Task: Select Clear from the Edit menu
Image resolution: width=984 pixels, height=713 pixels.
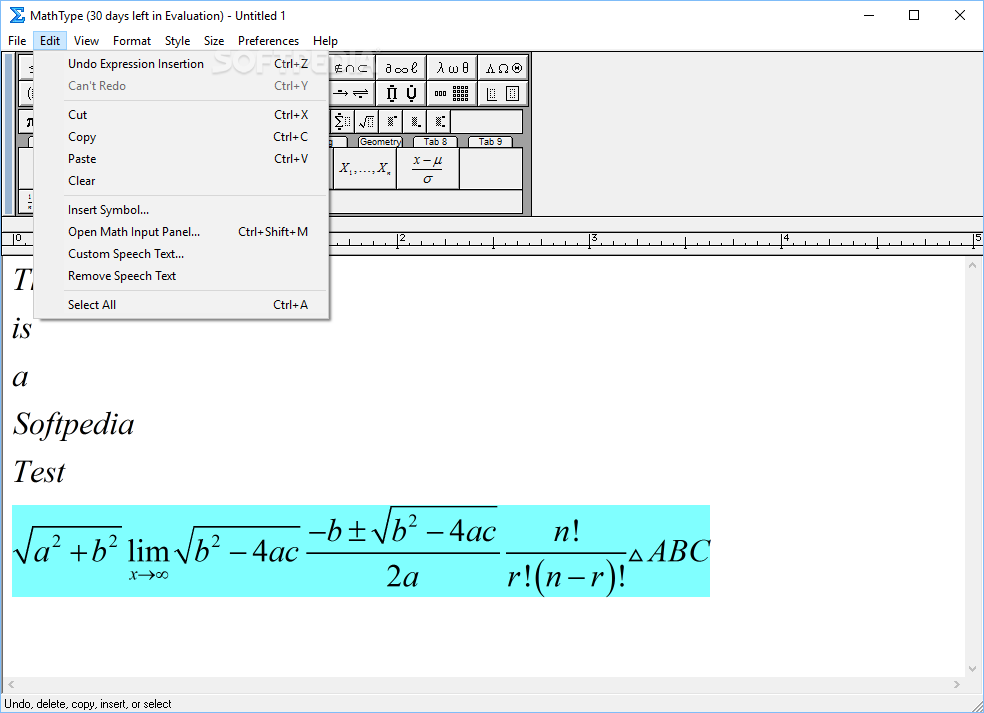Action: [182, 181]
